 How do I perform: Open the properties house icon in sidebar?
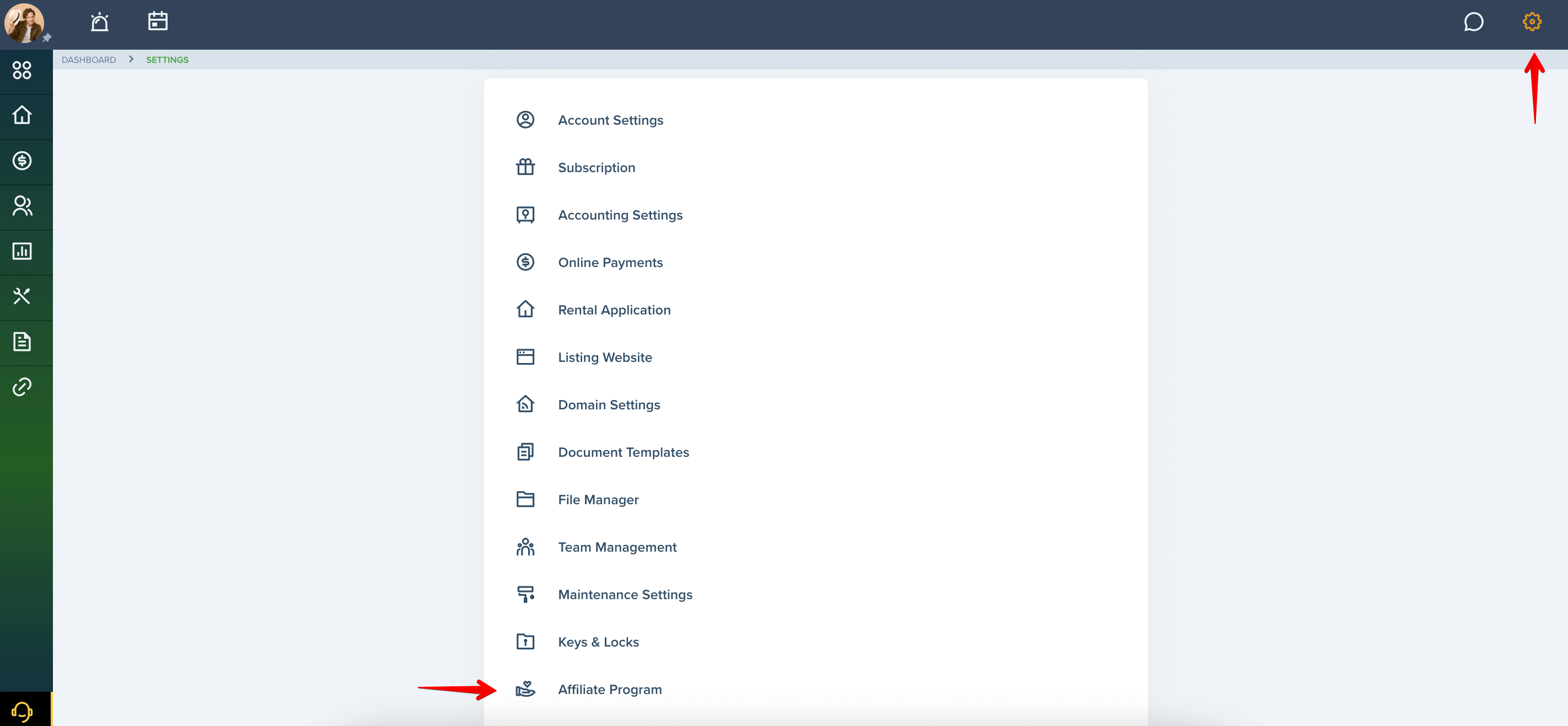[22, 115]
